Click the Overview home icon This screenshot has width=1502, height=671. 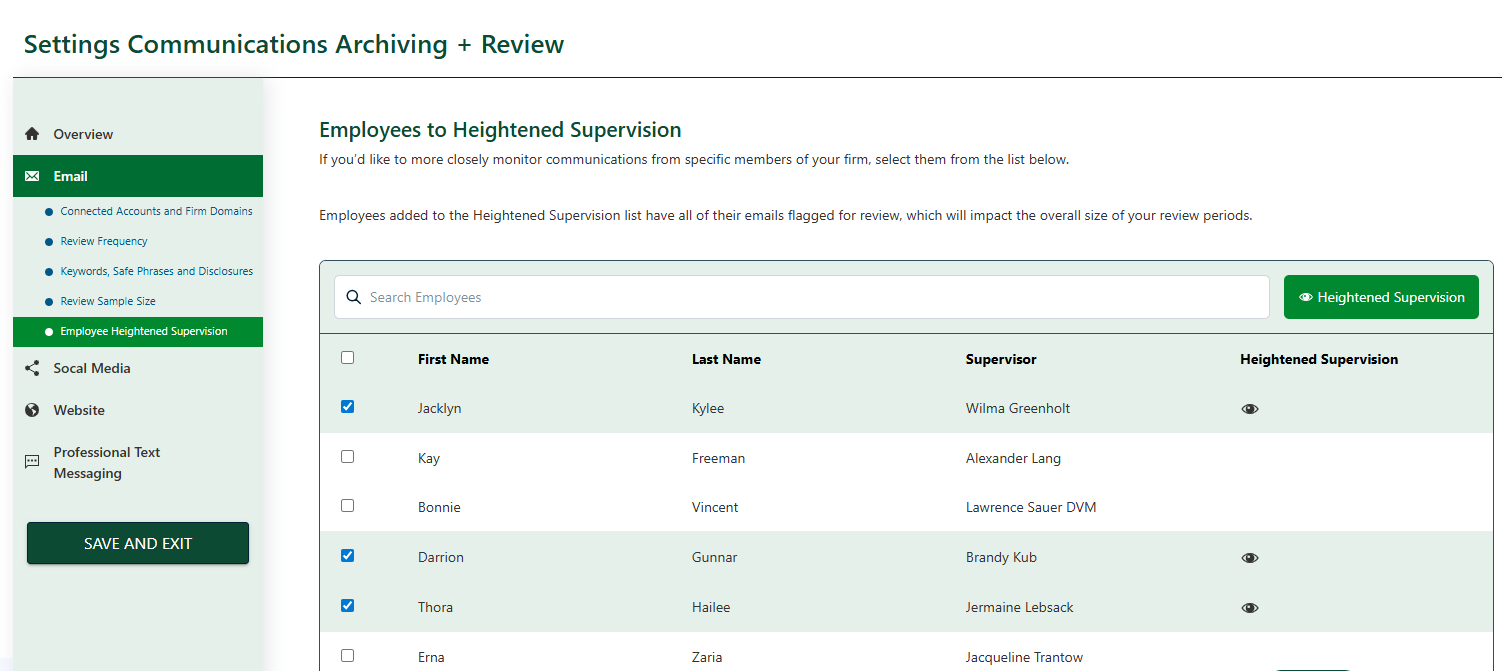pos(32,134)
